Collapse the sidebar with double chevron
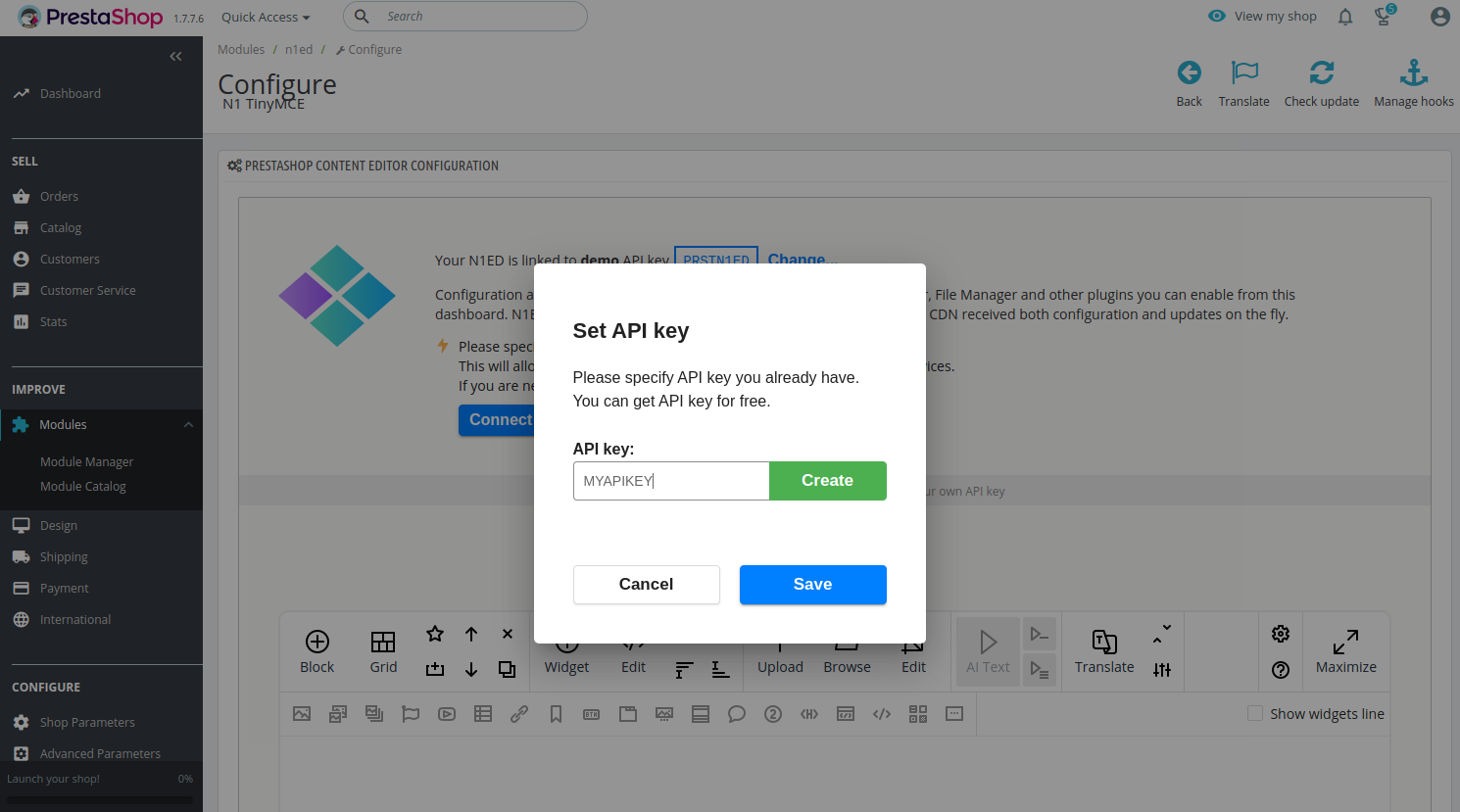 tap(176, 57)
